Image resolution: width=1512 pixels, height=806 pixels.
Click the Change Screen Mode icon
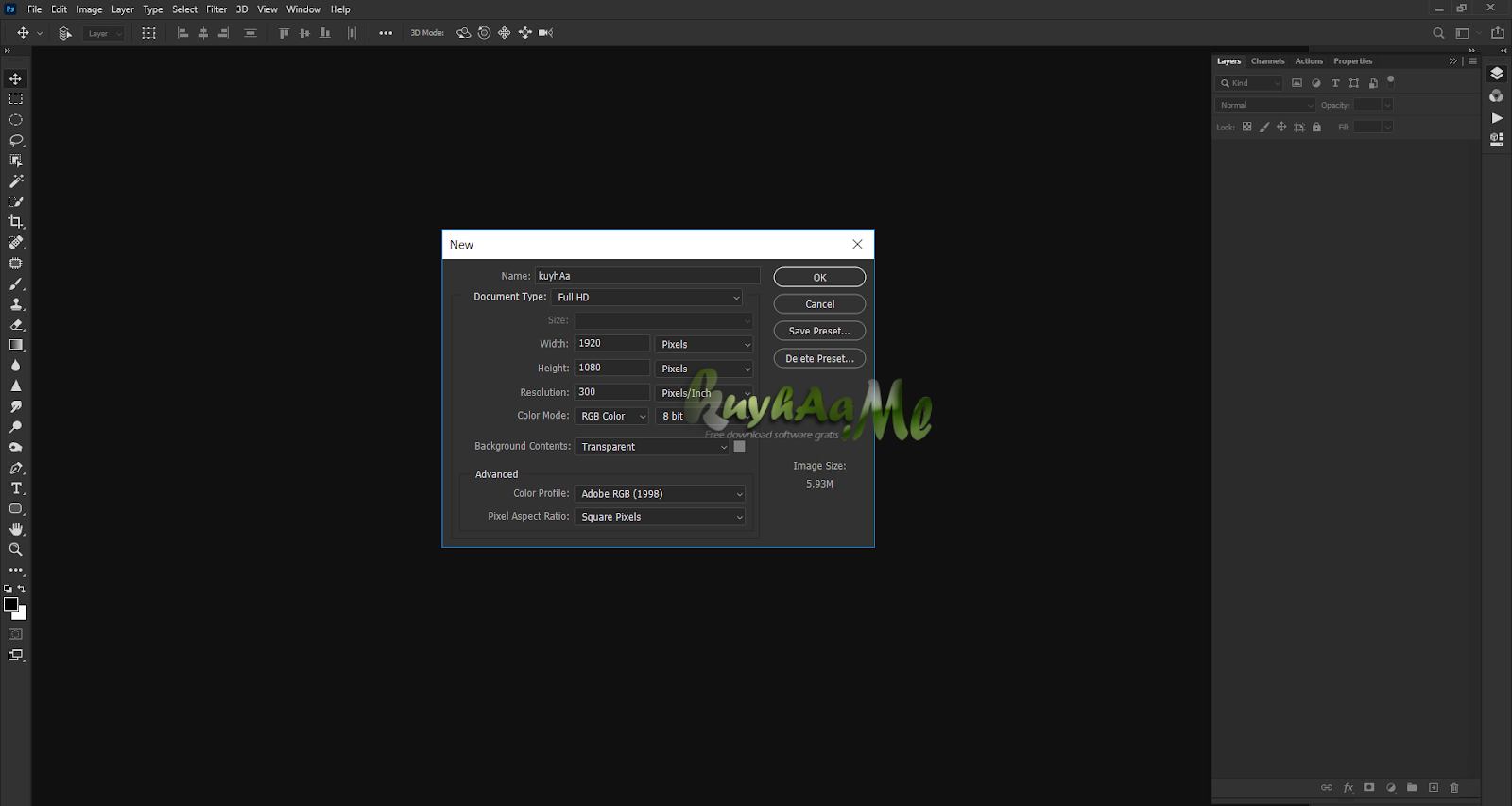coord(16,655)
